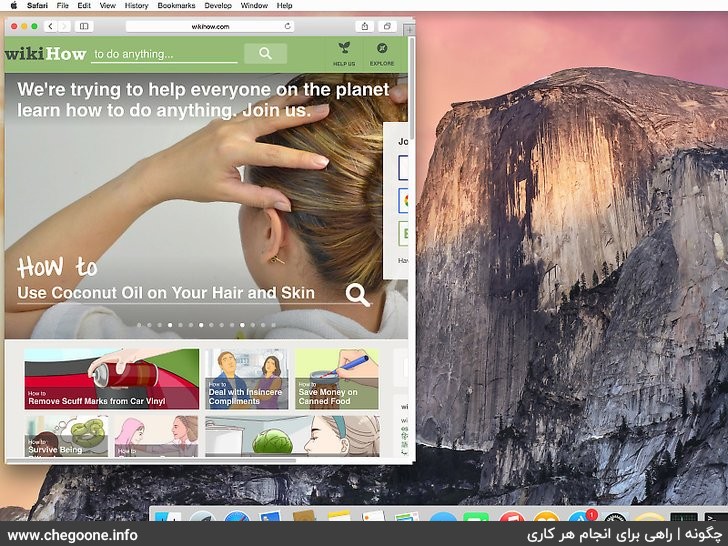Reload the wikihow.com page
Image resolution: width=728 pixels, height=546 pixels.
coord(287,26)
